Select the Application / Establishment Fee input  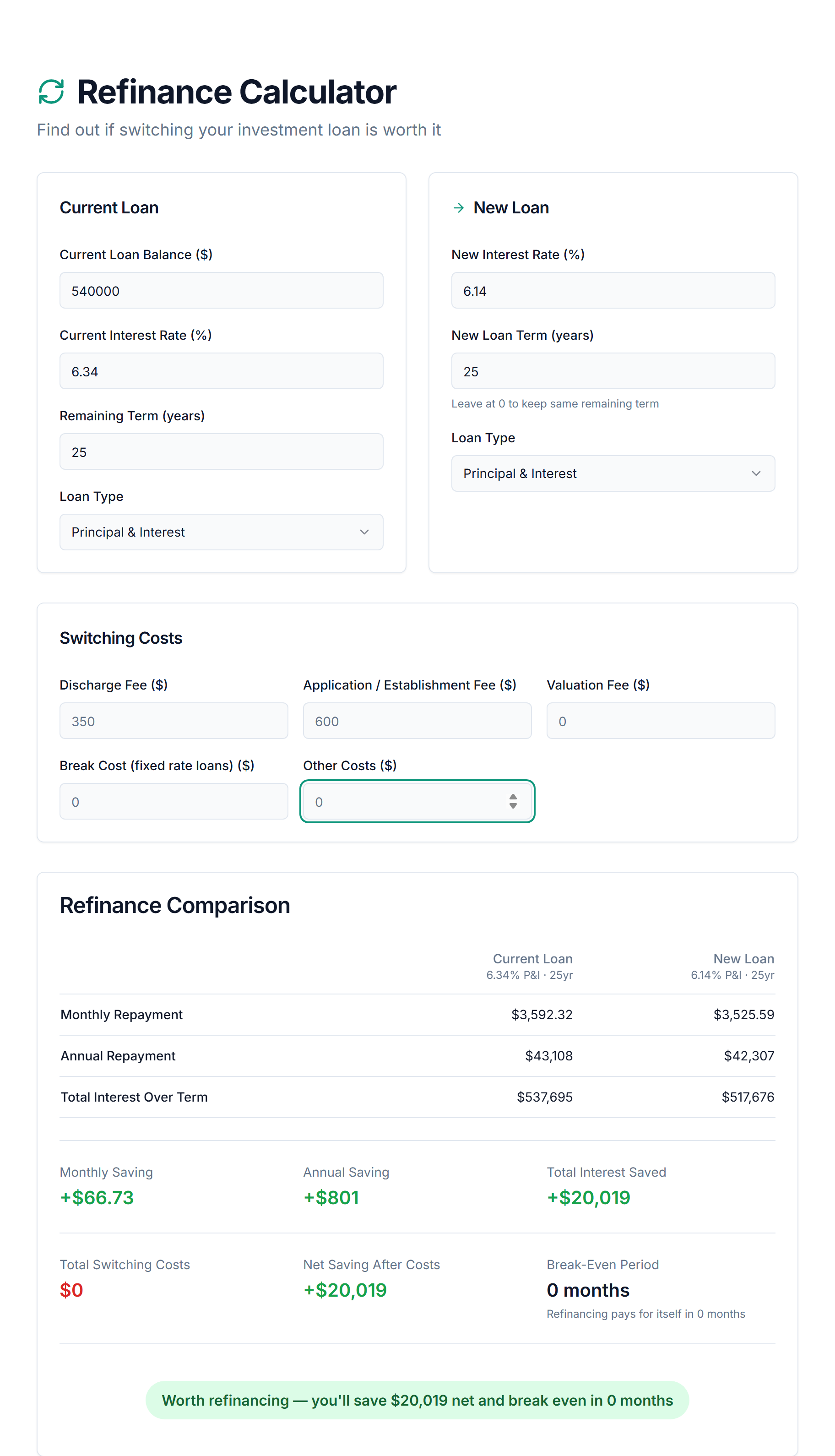pos(417,721)
